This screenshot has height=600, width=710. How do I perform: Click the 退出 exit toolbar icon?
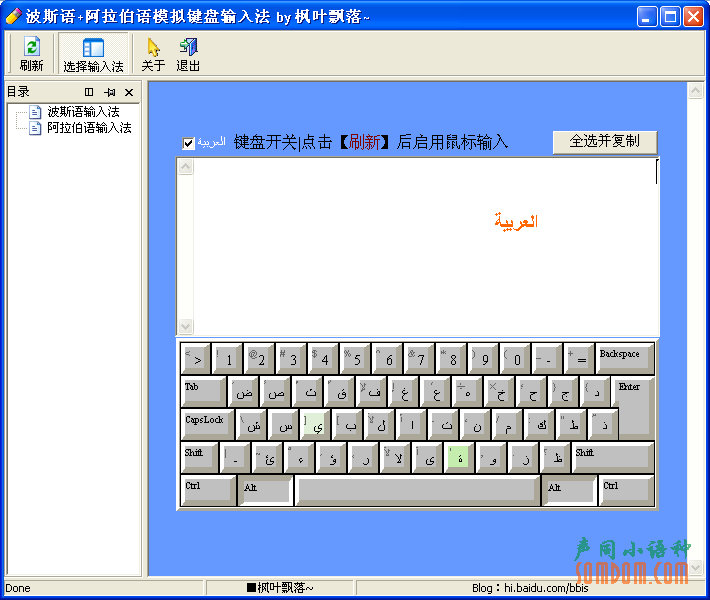point(188,53)
